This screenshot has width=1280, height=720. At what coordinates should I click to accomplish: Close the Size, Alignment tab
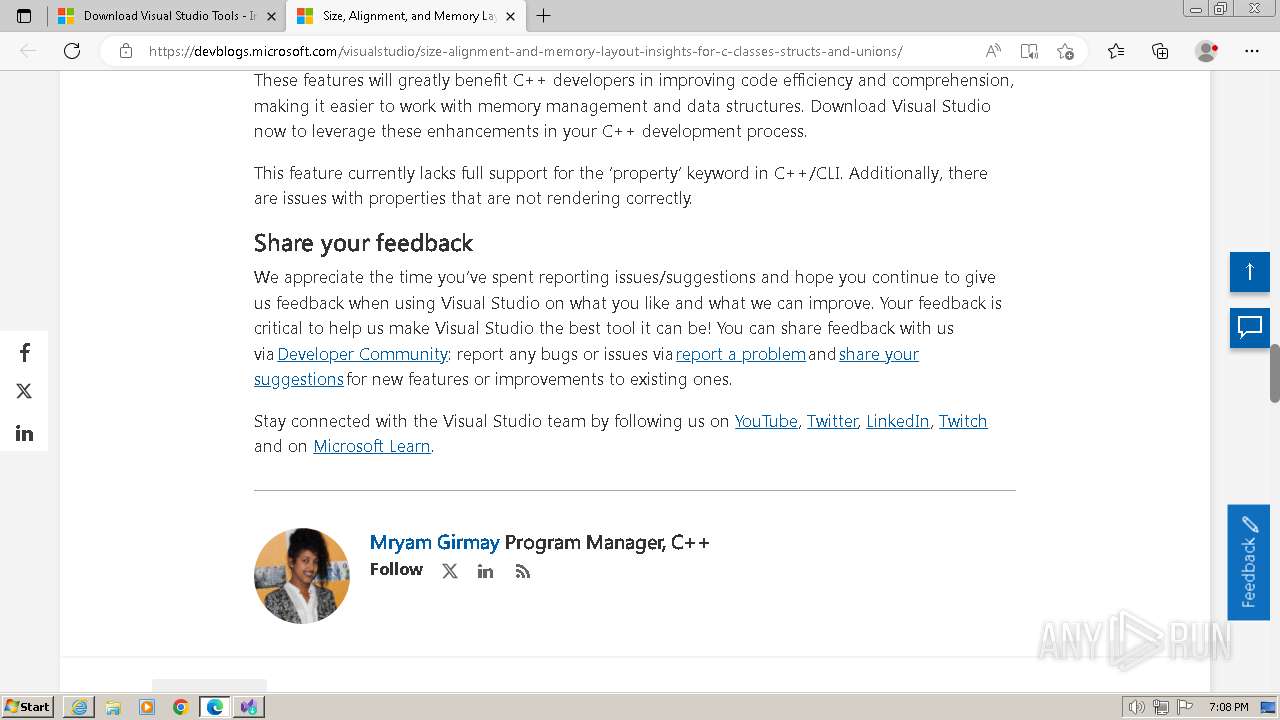tap(511, 16)
